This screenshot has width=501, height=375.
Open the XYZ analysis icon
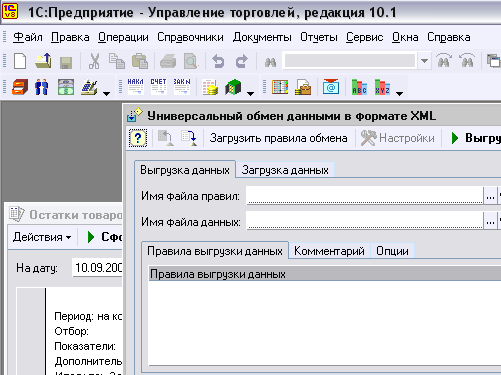pos(382,87)
